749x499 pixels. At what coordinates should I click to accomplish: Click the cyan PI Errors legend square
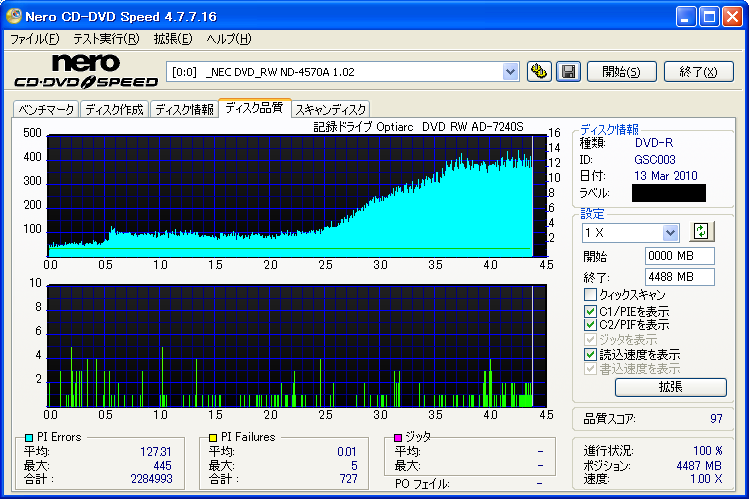tap(29, 437)
